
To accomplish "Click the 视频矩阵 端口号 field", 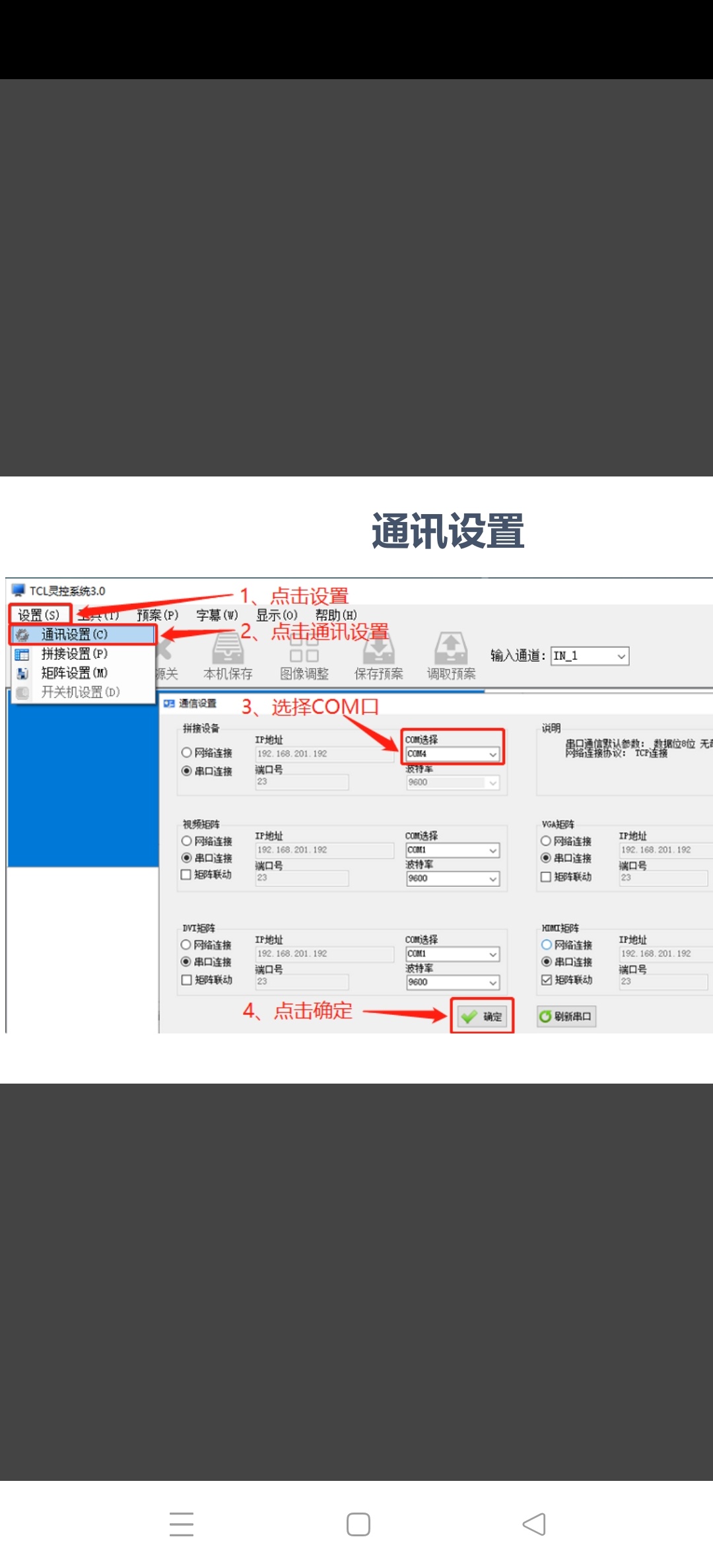I will (302, 878).
